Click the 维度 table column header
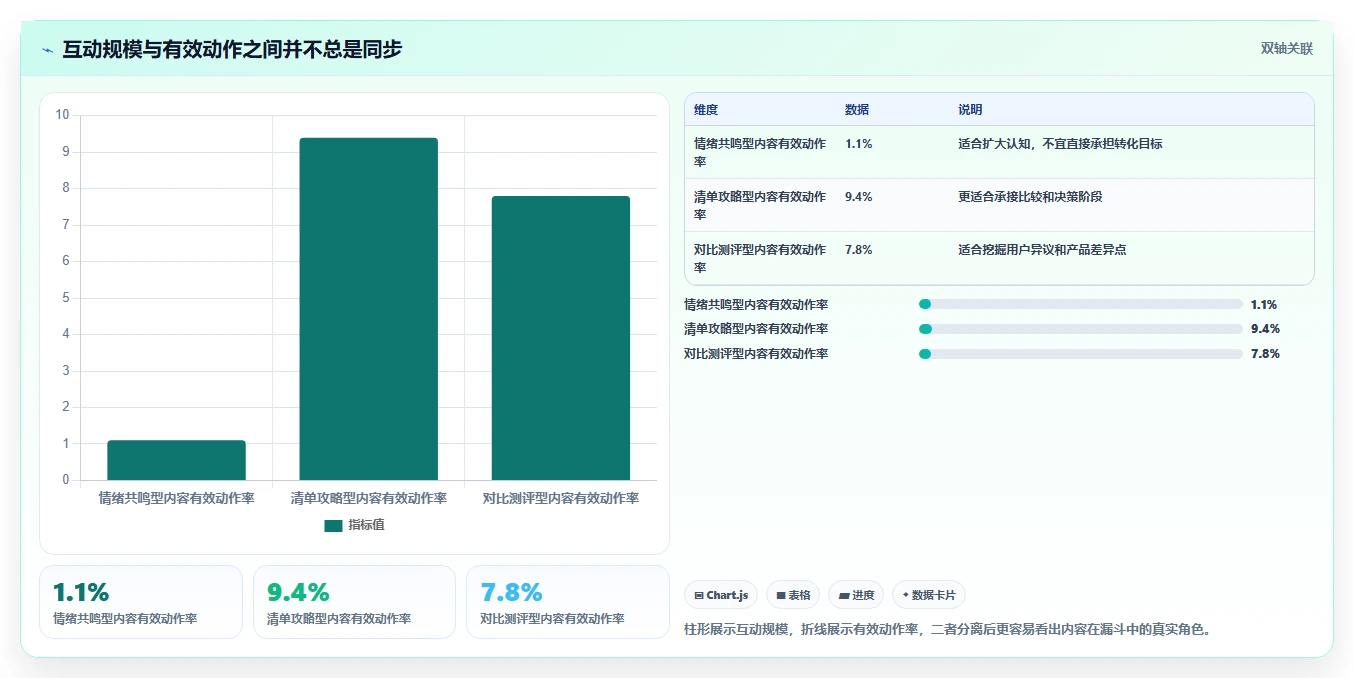 click(x=706, y=110)
